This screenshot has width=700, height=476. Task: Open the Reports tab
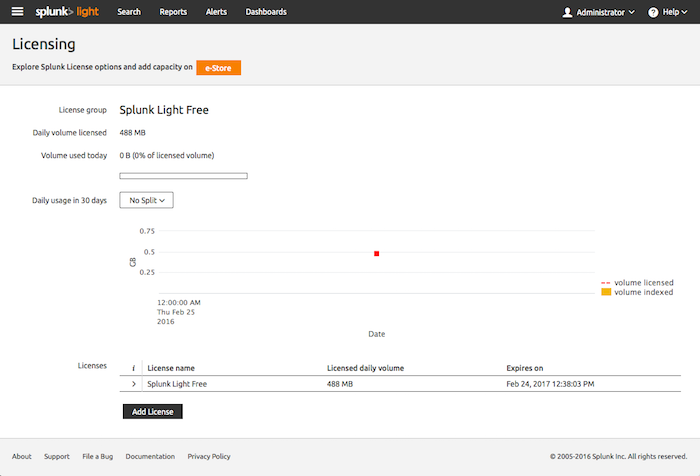tap(173, 12)
